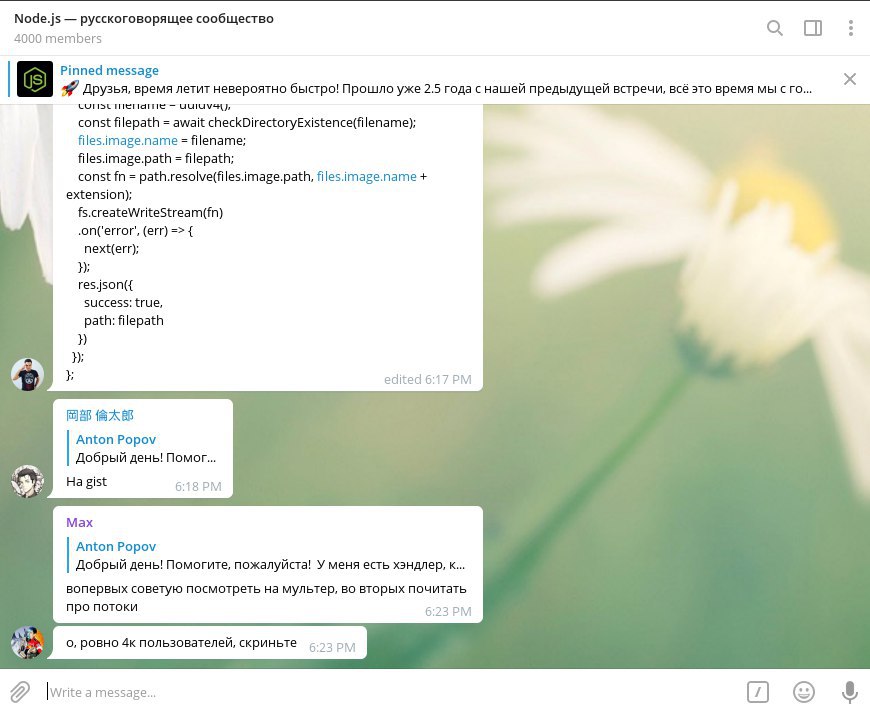Screen dimensions: 870x709
Task: Click the 6:18 PM timestamp
Action: tap(198, 487)
